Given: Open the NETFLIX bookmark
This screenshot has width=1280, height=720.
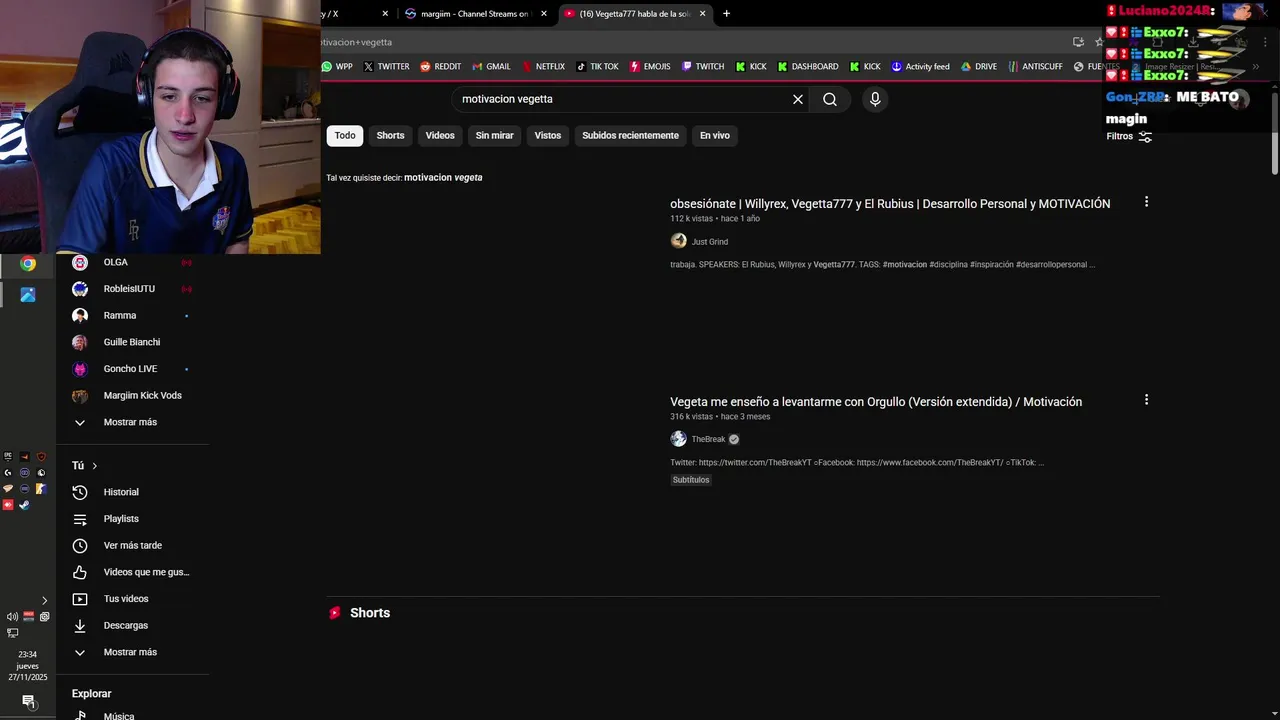Looking at the screenshot, I should coord(543,66).
